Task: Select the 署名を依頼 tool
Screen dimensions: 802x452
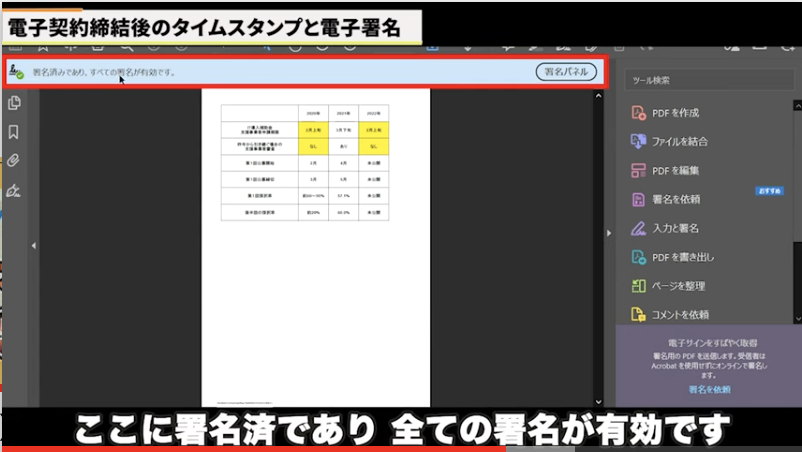Action: click(x=675, y=200)
